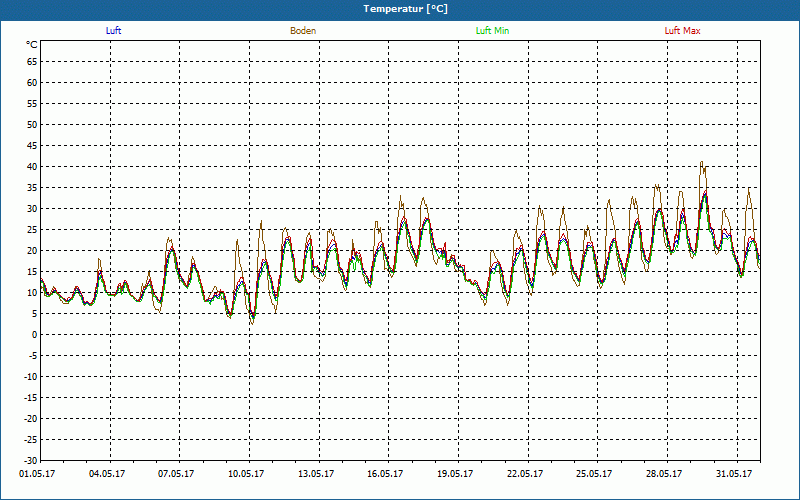Click the 13.05.17 date axis label

click(316, 474)
